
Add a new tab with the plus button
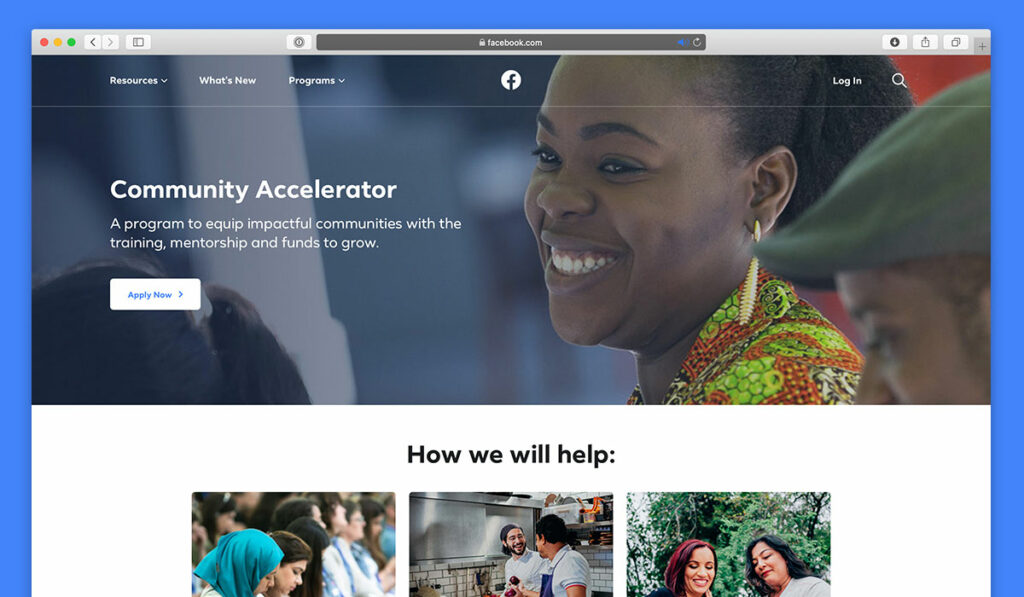pos(982,46)
